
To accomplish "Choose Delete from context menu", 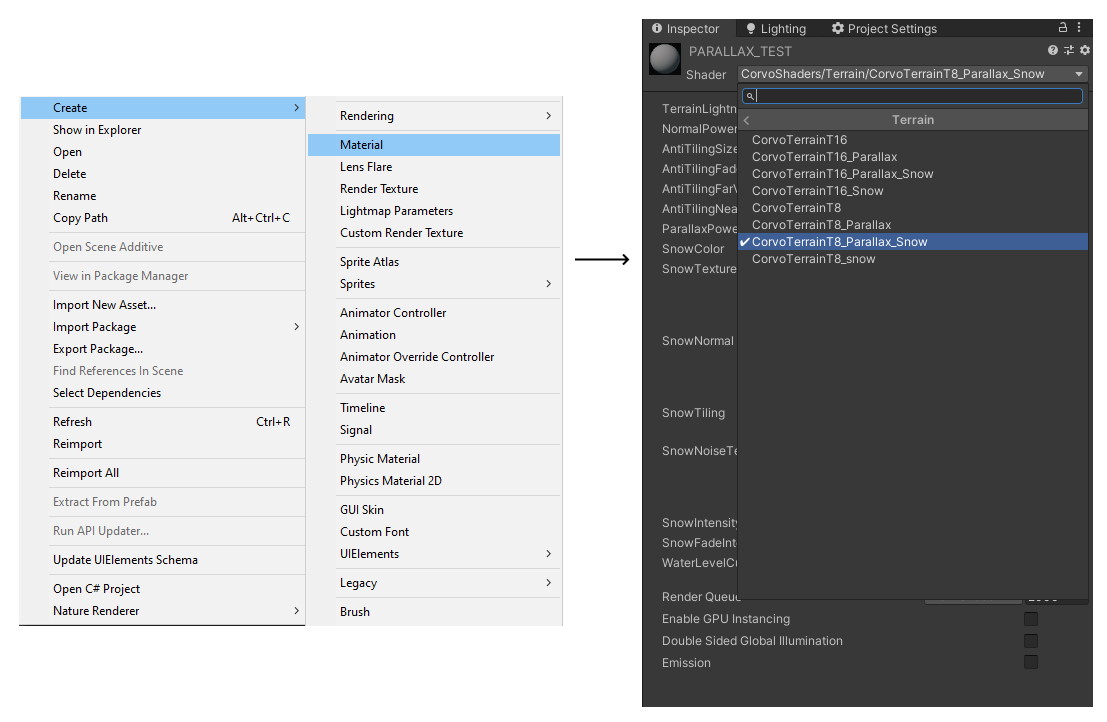I will (162, 174).
